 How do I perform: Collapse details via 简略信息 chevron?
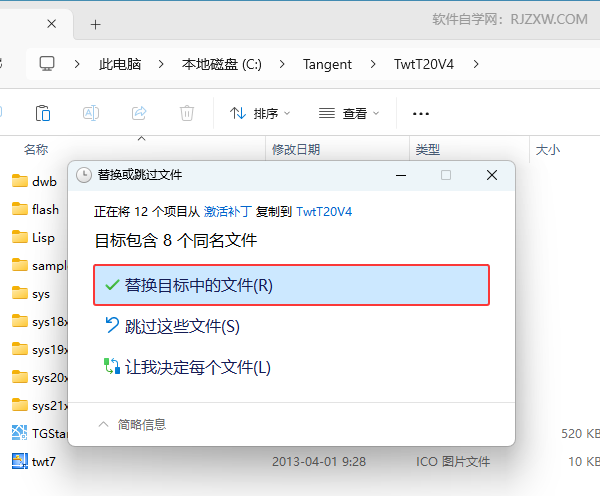103,424
